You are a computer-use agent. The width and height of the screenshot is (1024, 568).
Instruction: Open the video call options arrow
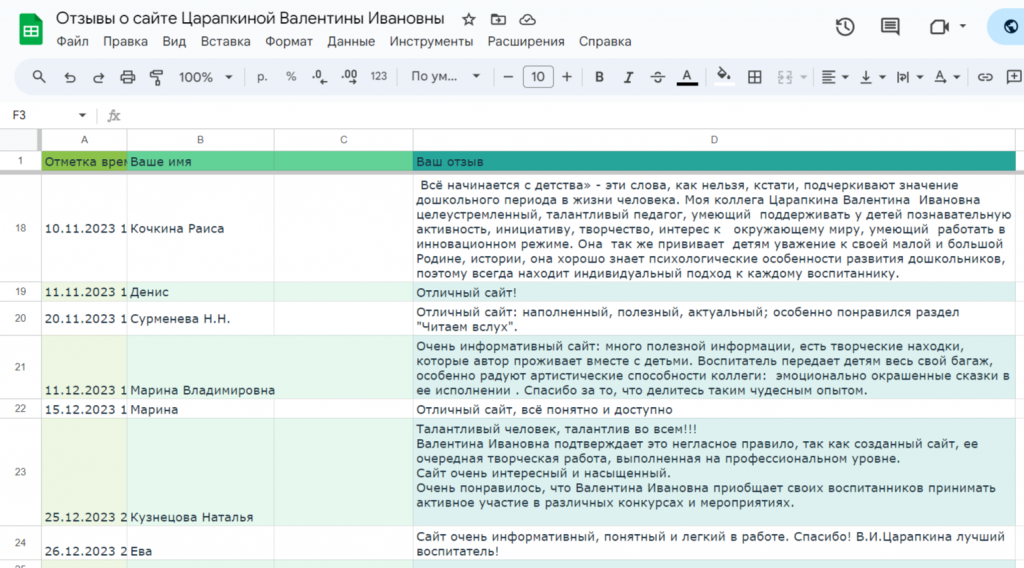[x=963, y=27]
